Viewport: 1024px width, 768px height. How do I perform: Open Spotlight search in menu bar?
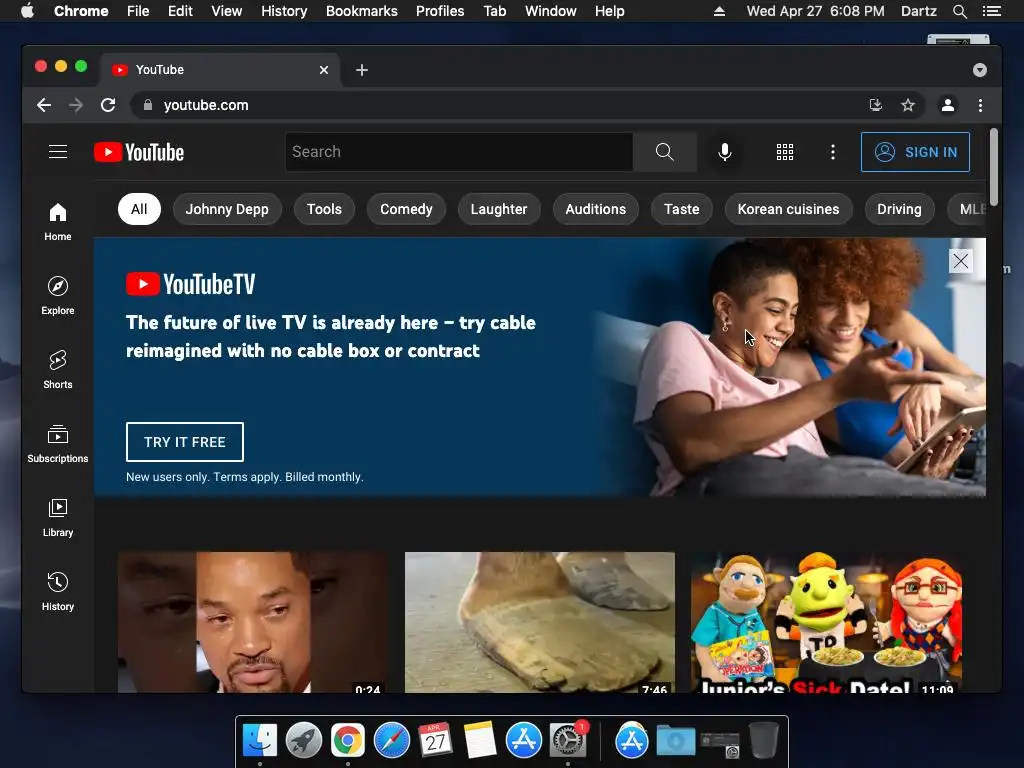(x=959, y=11)
